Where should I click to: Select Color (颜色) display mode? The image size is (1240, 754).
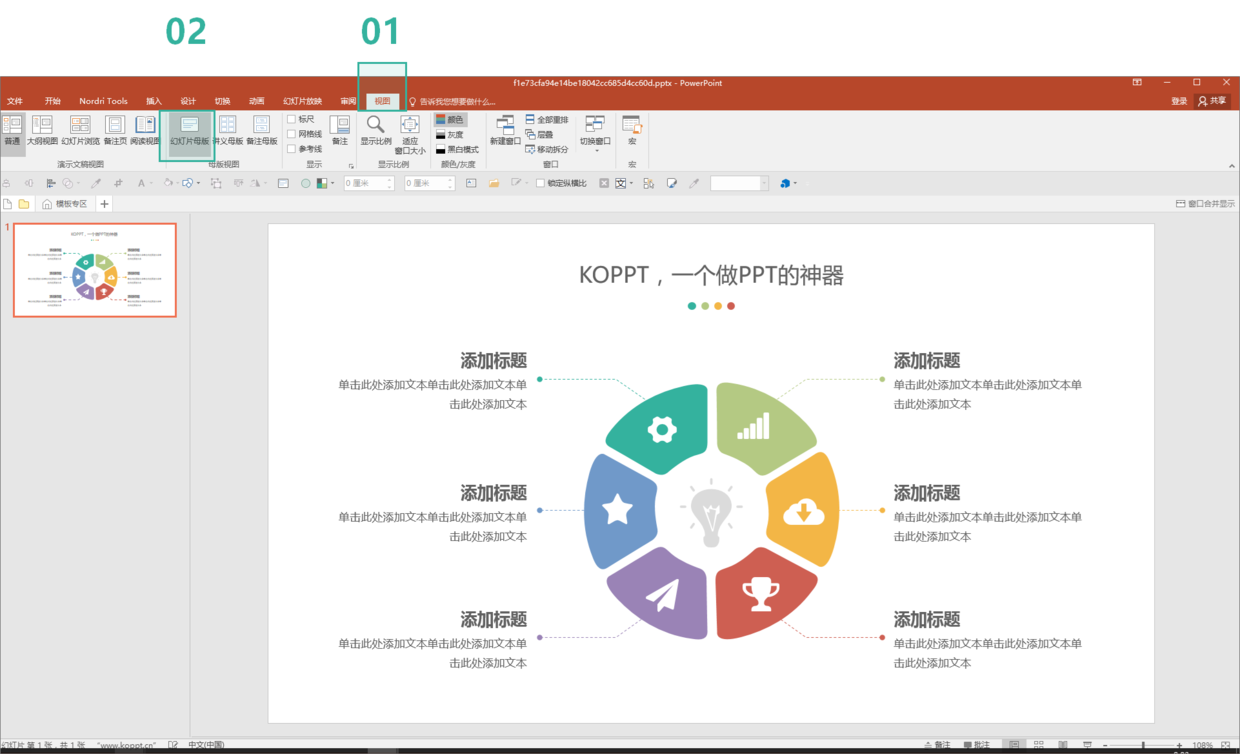point(450,119)
